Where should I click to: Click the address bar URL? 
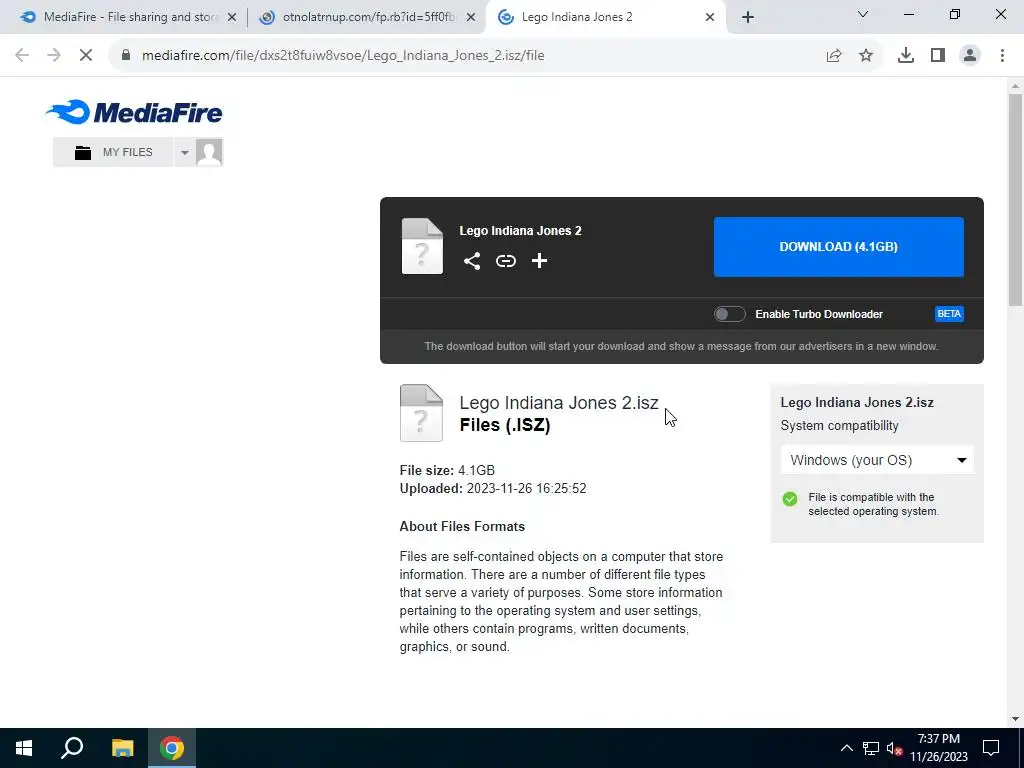[x=344, y=56]
